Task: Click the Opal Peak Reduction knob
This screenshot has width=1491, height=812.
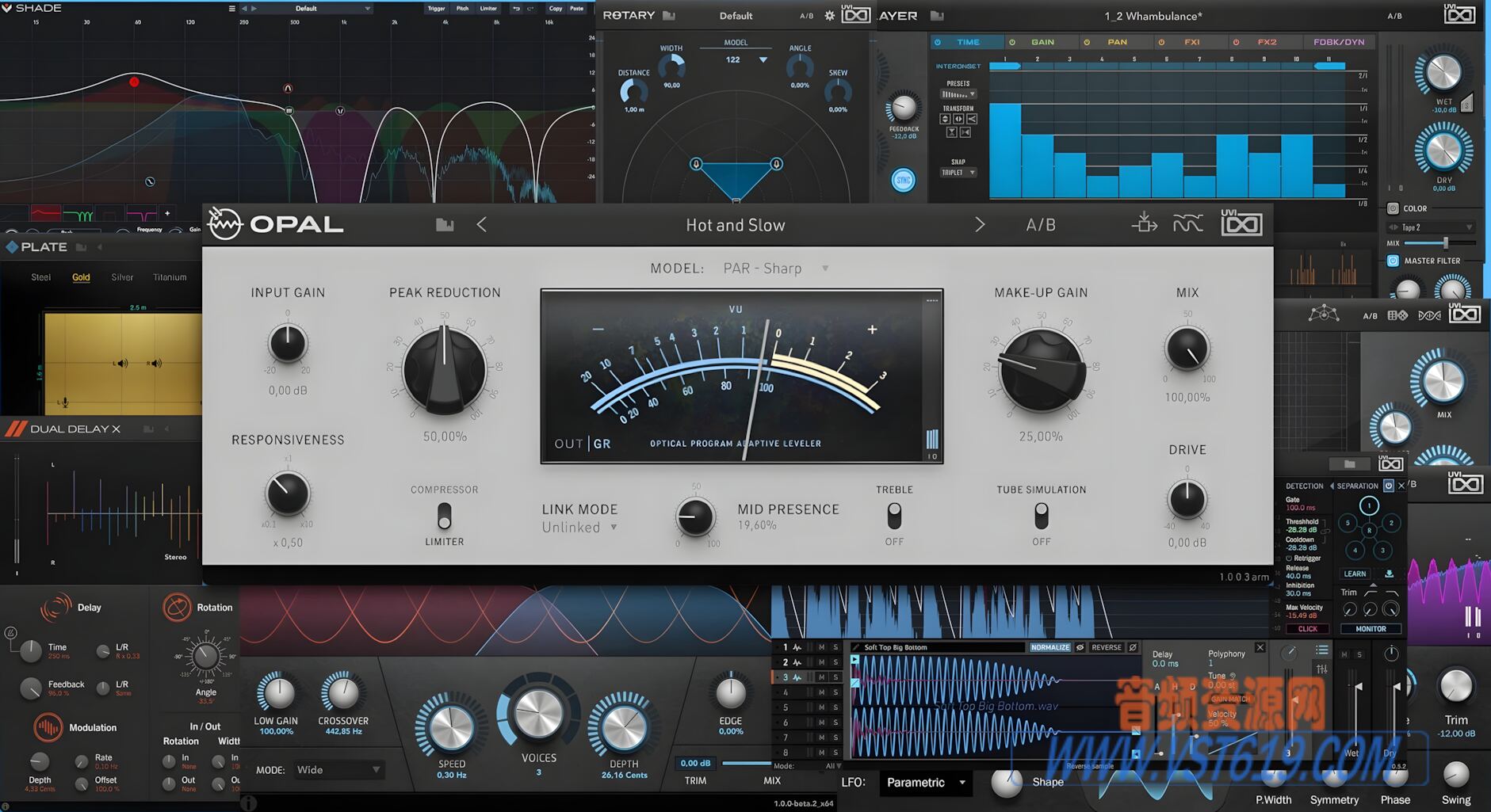Action: (444, 371)
